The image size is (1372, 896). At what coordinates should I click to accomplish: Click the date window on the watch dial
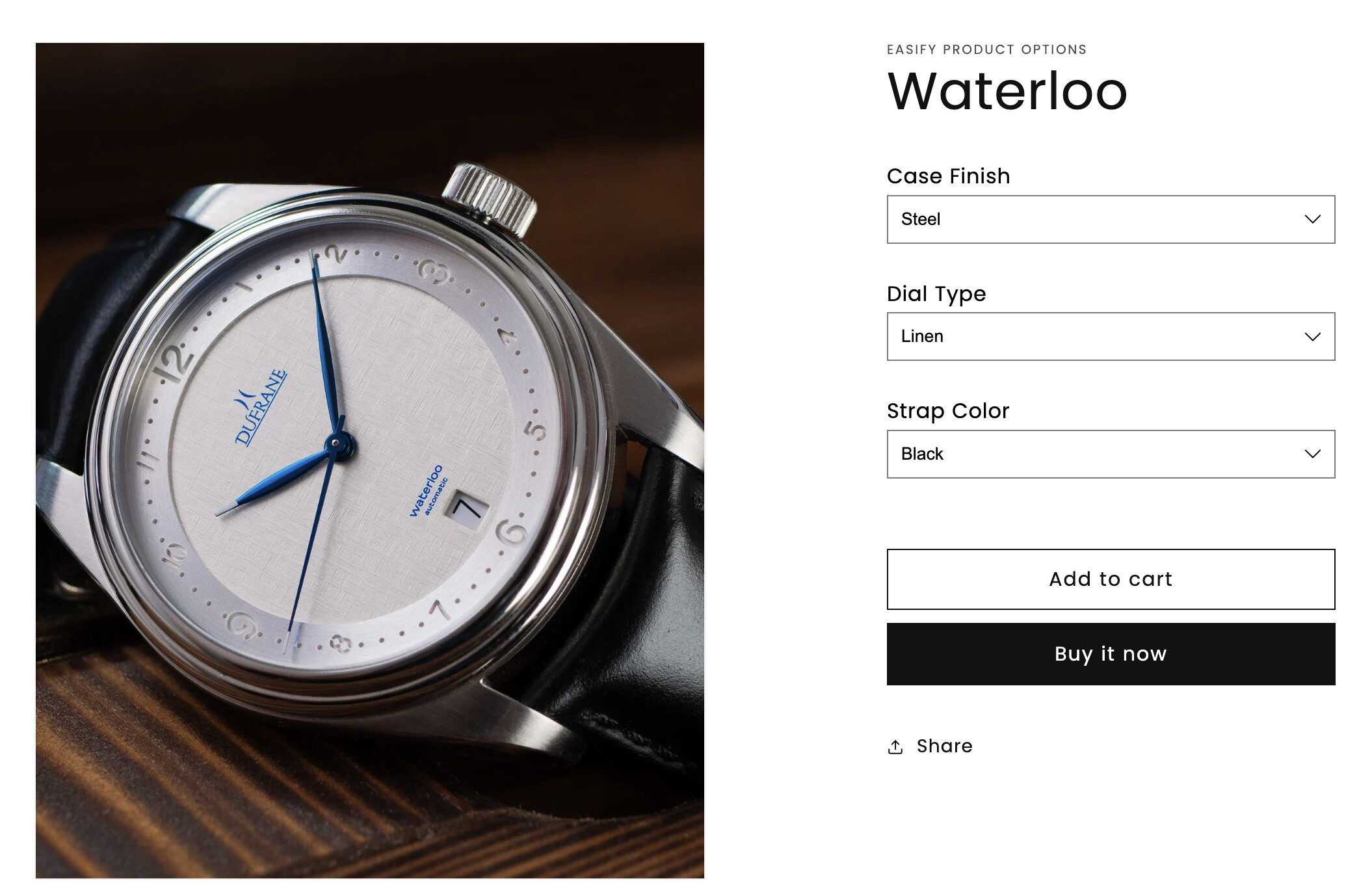point(467,508)
